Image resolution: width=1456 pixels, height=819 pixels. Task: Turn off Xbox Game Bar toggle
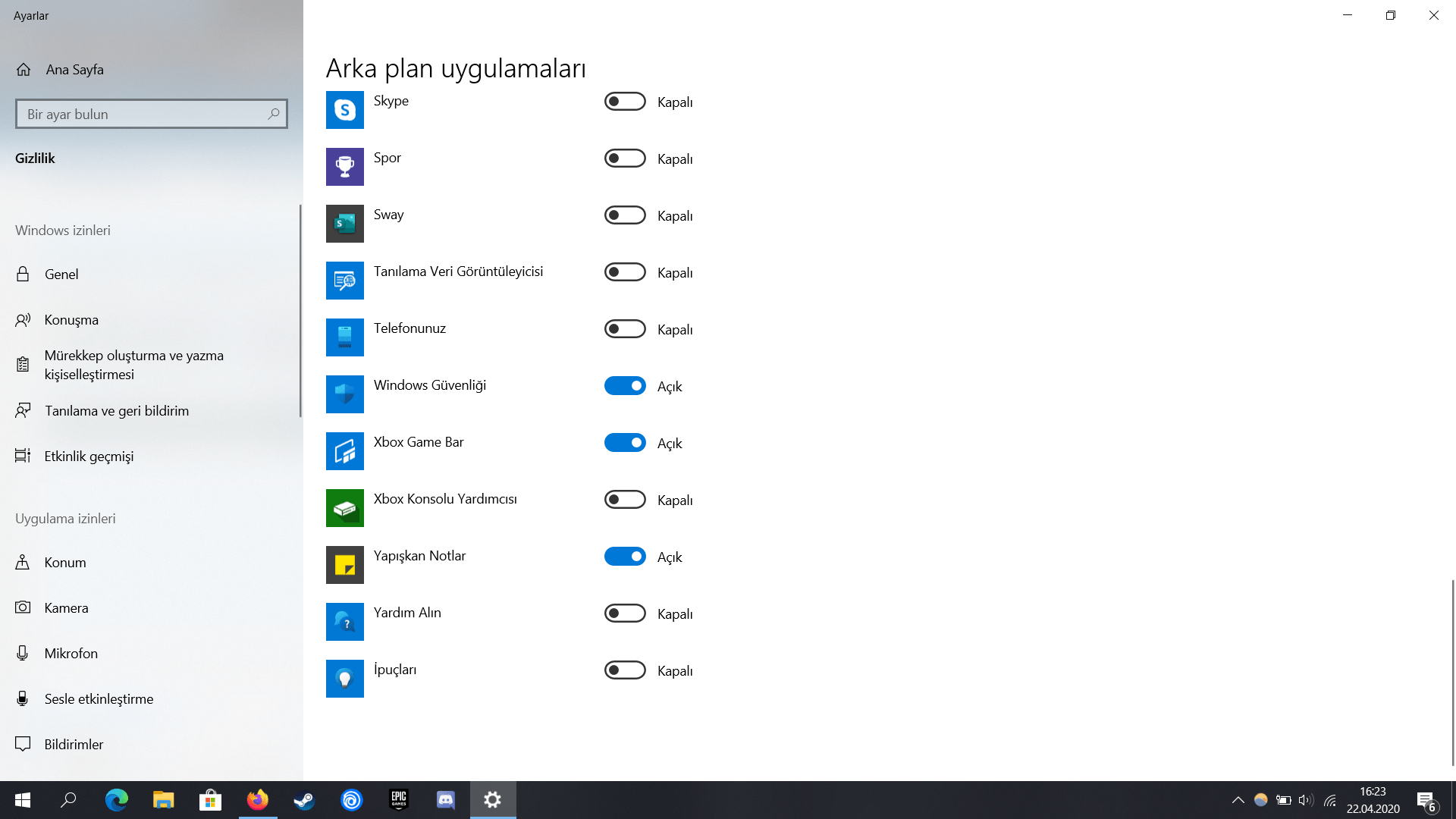pos(625,443)
